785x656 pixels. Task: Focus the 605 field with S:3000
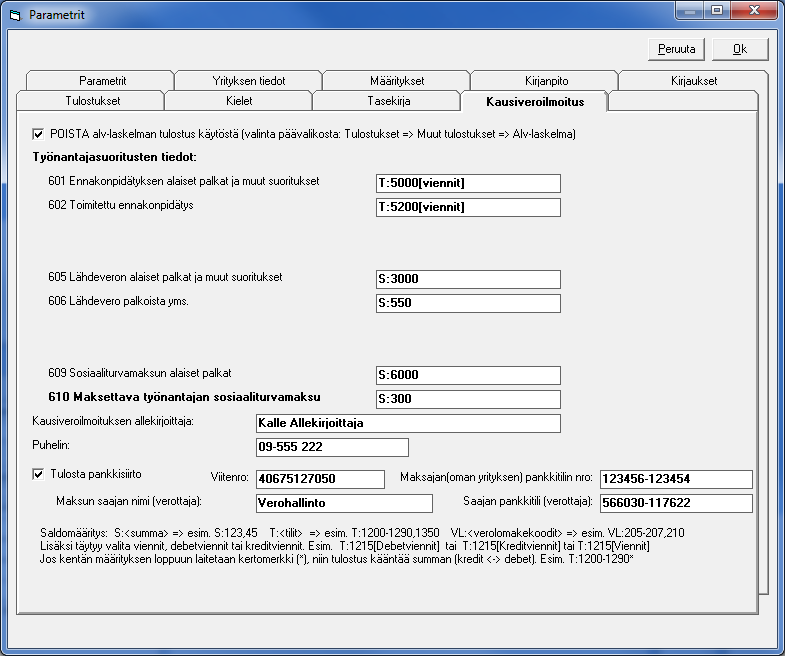[468, 279]
